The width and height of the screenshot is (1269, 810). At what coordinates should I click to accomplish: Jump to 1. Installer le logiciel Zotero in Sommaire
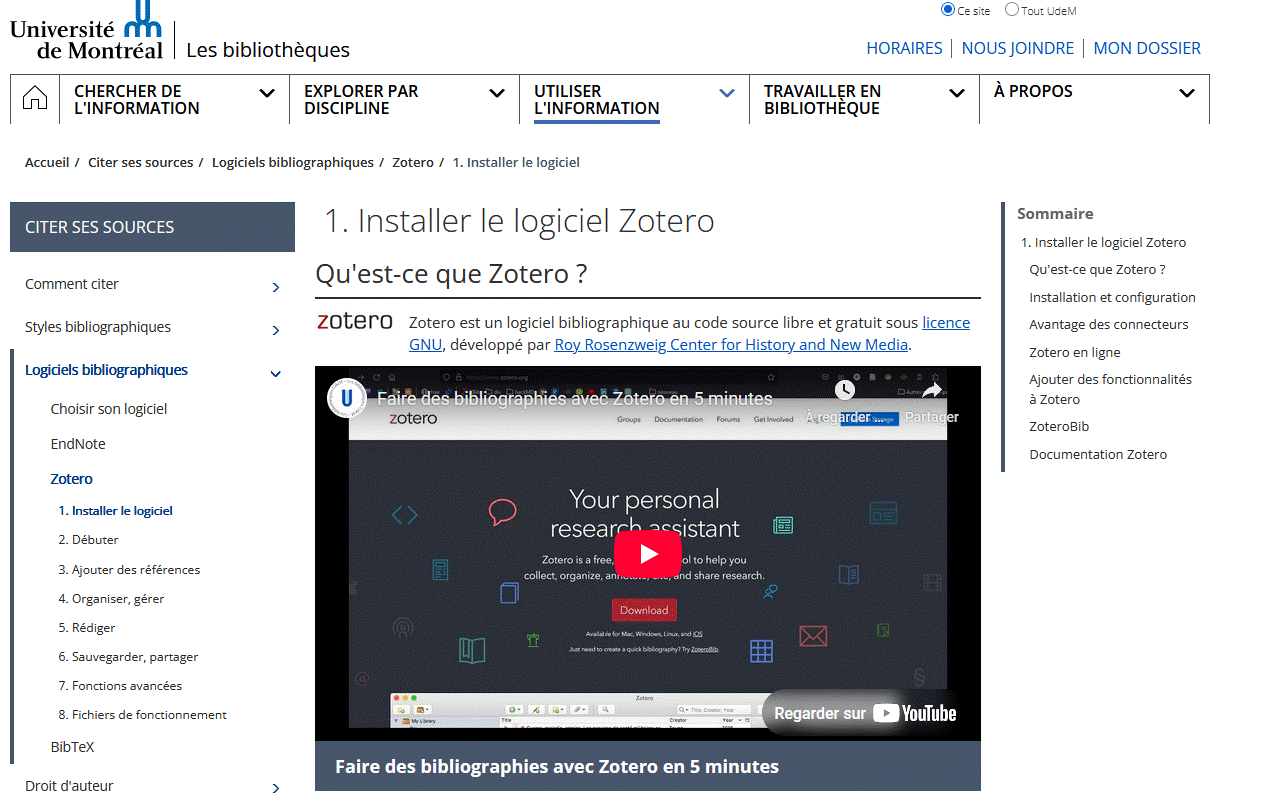click(1104, 242)
